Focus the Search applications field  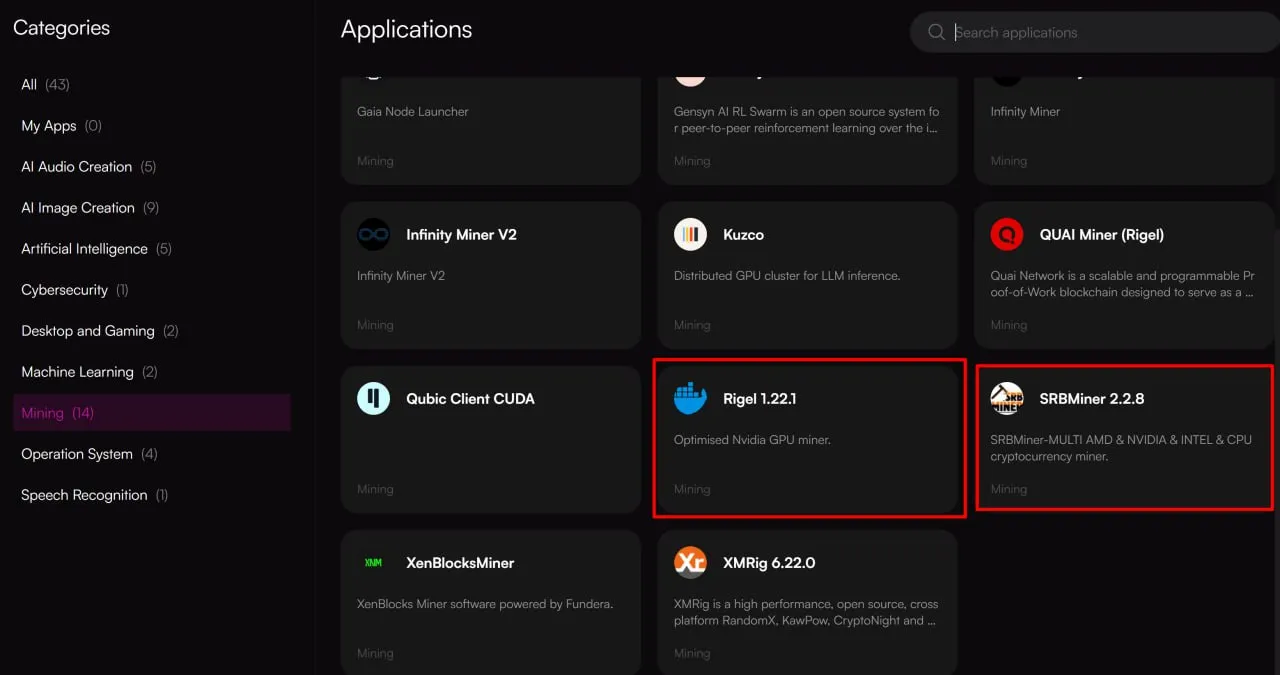1094,33
